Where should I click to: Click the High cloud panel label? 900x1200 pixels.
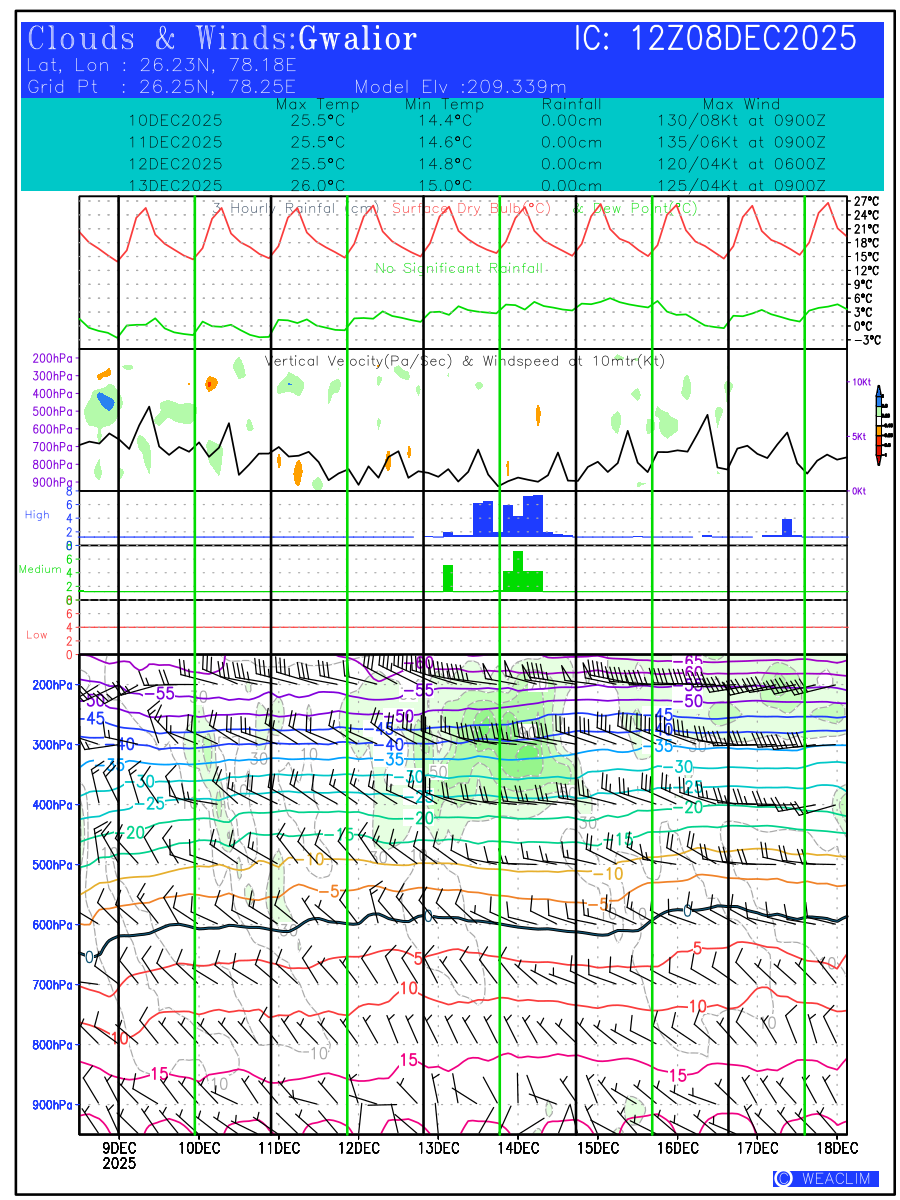37,515
